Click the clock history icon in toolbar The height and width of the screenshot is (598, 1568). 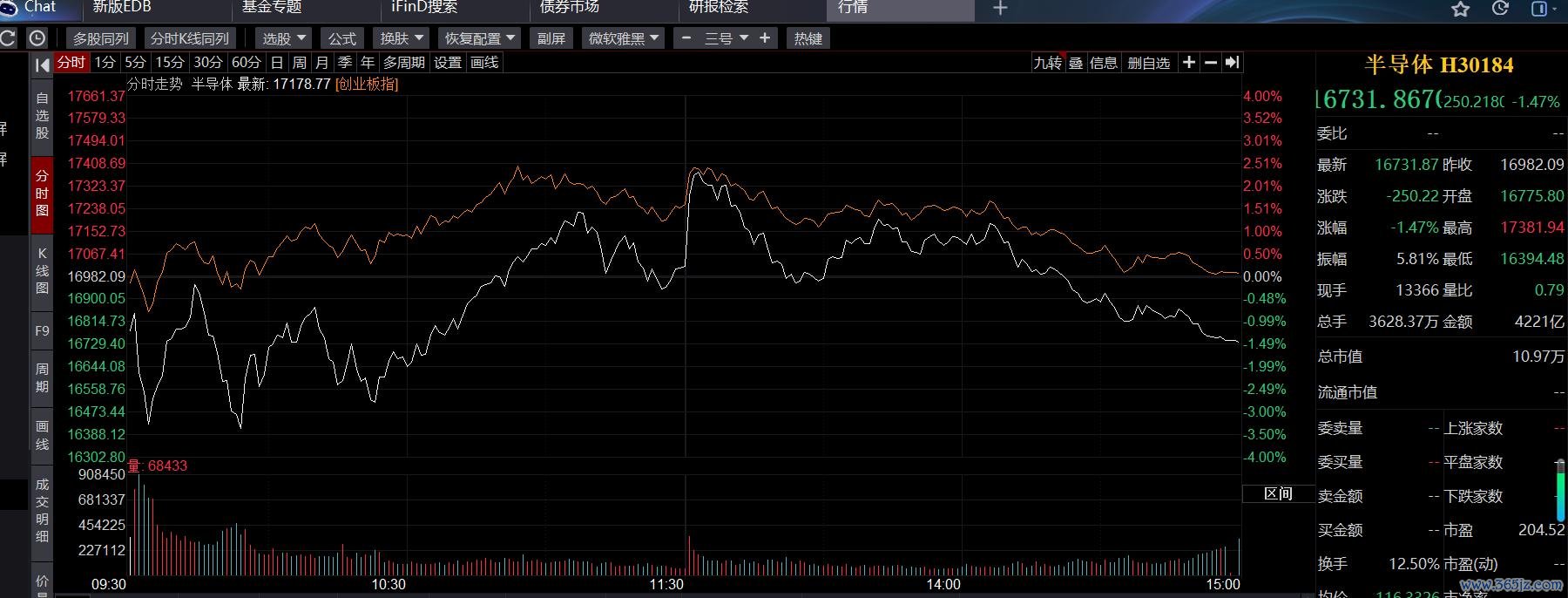click(x=37, y=38)
